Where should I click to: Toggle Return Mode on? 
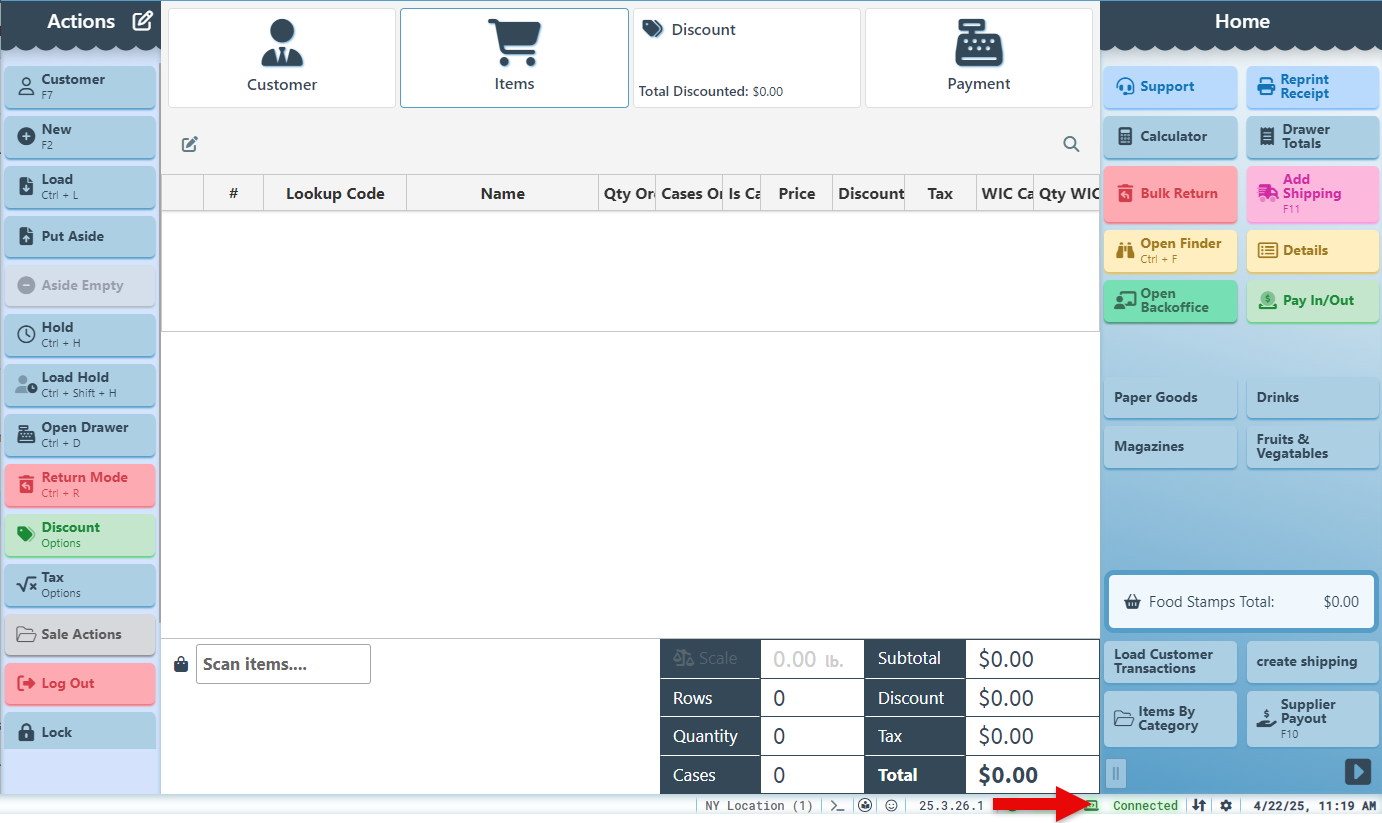pos(80,485)
